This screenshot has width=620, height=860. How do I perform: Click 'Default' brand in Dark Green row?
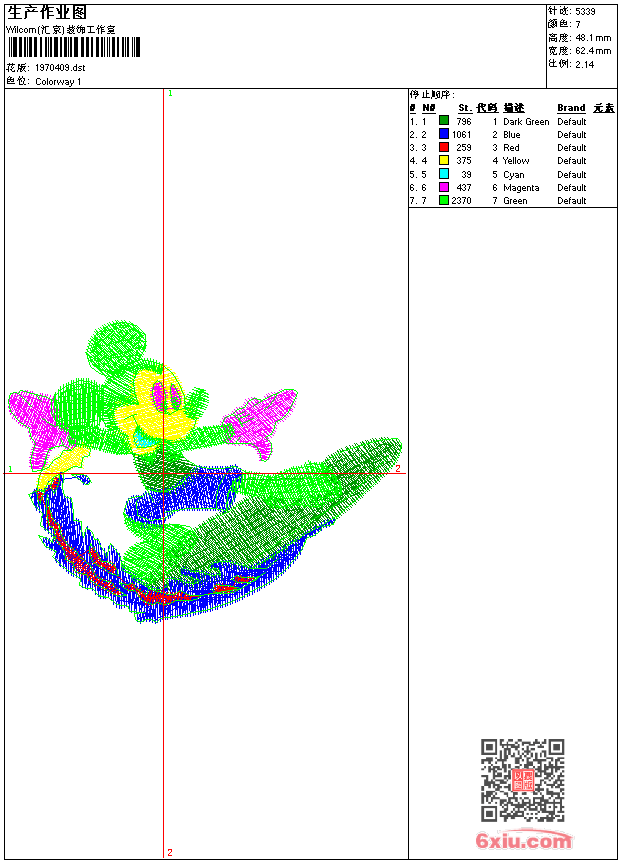[x=571, y=122]
